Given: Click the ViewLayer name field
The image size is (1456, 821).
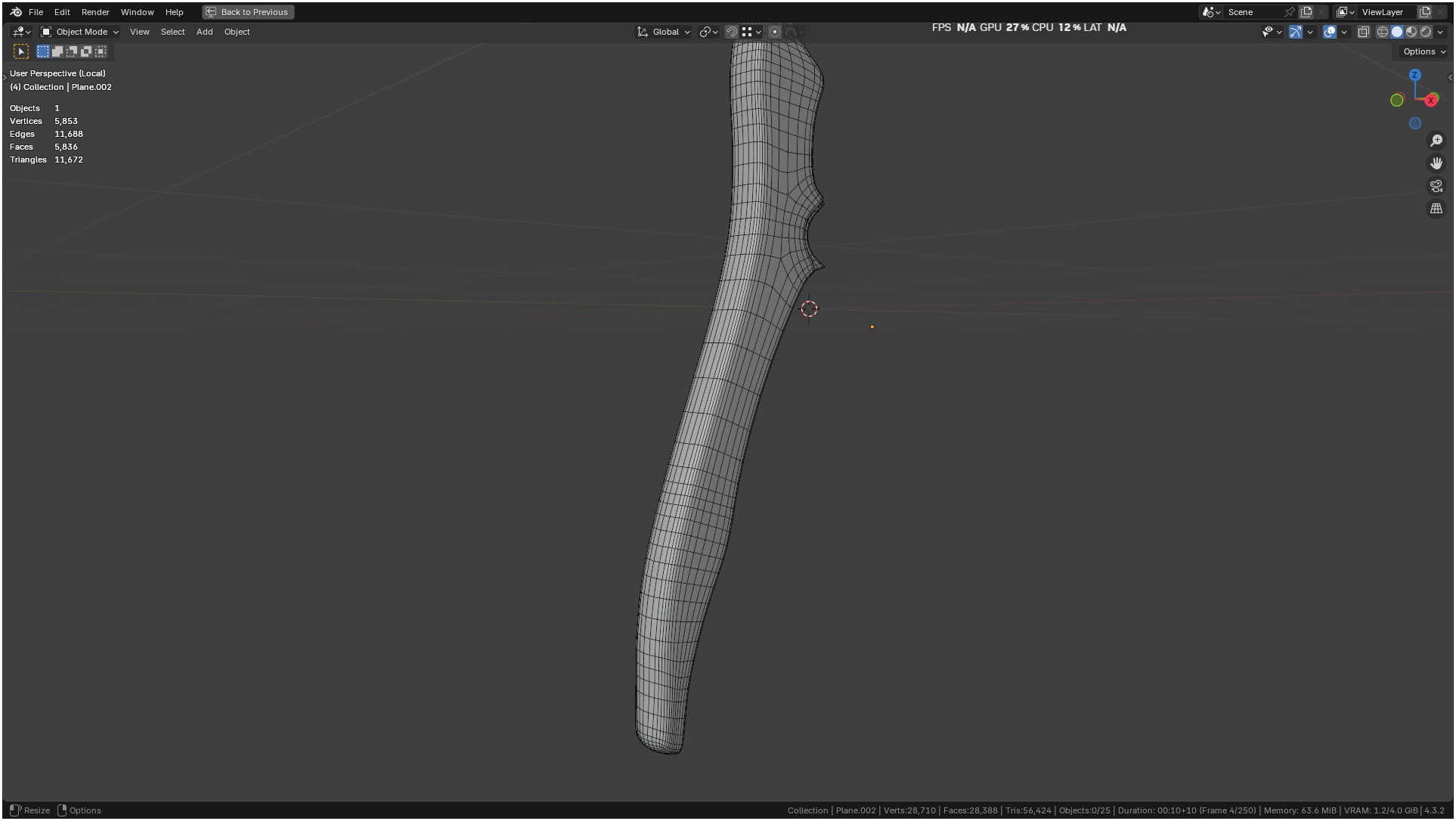Looking at the screenshot, I should 1387,12.
